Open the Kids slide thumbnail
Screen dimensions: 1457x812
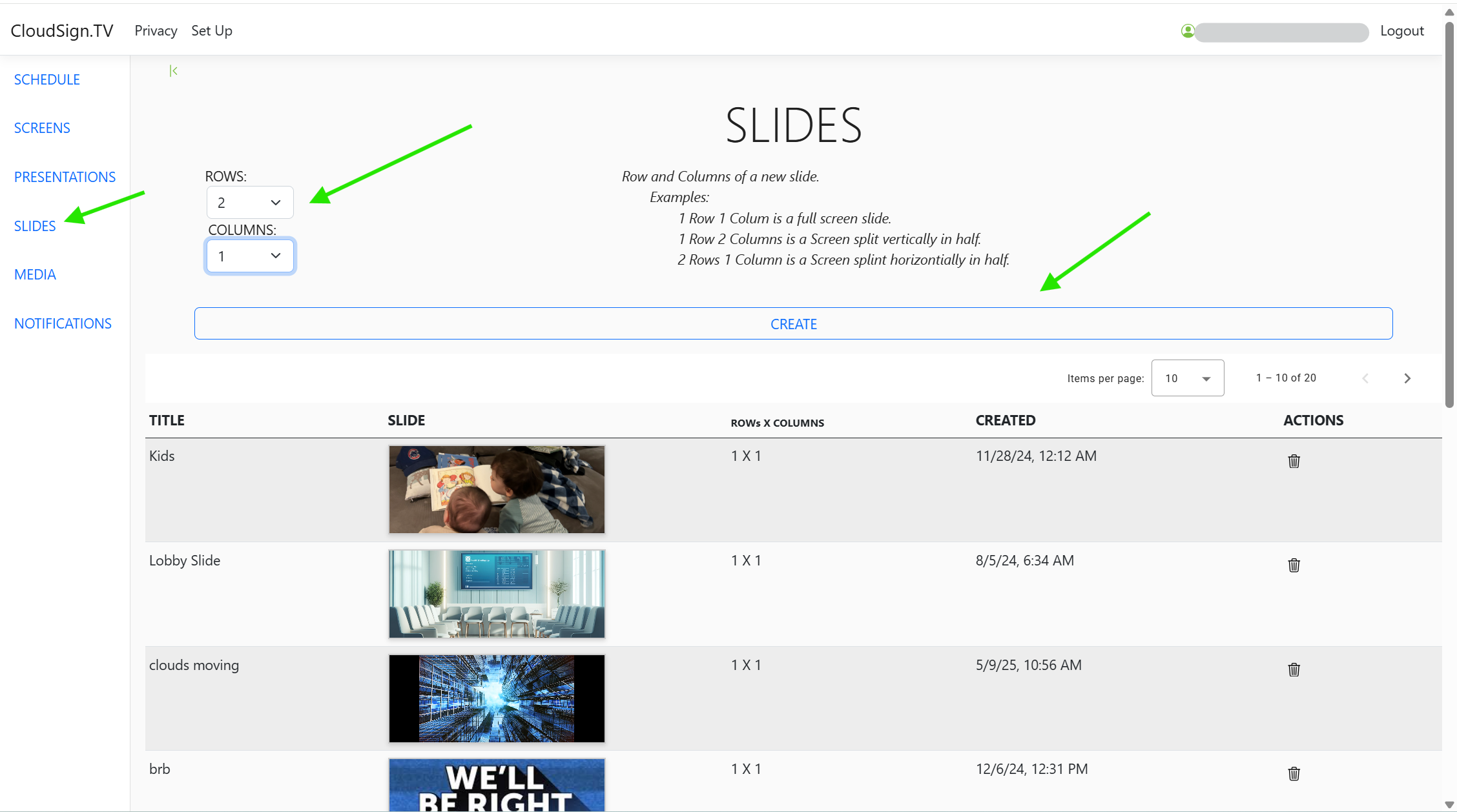497,489
